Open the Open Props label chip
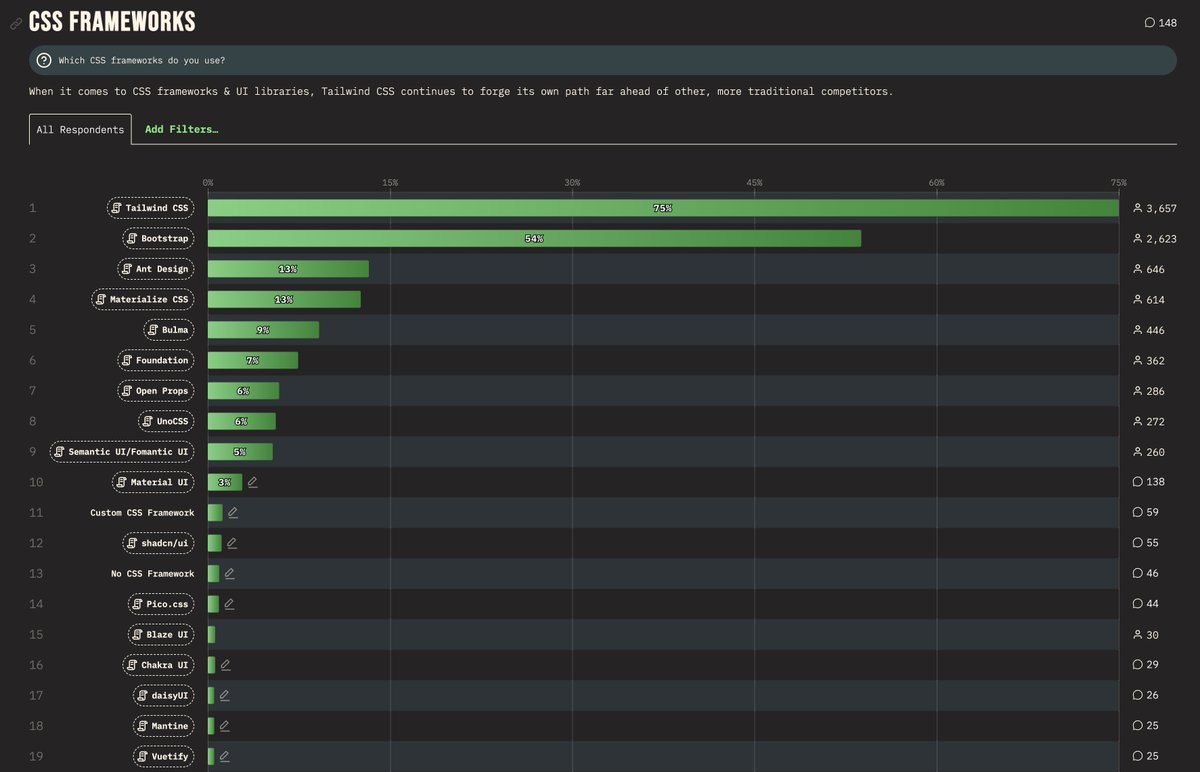The height and width of the screenshot is (772, 1200). point(155,391)
